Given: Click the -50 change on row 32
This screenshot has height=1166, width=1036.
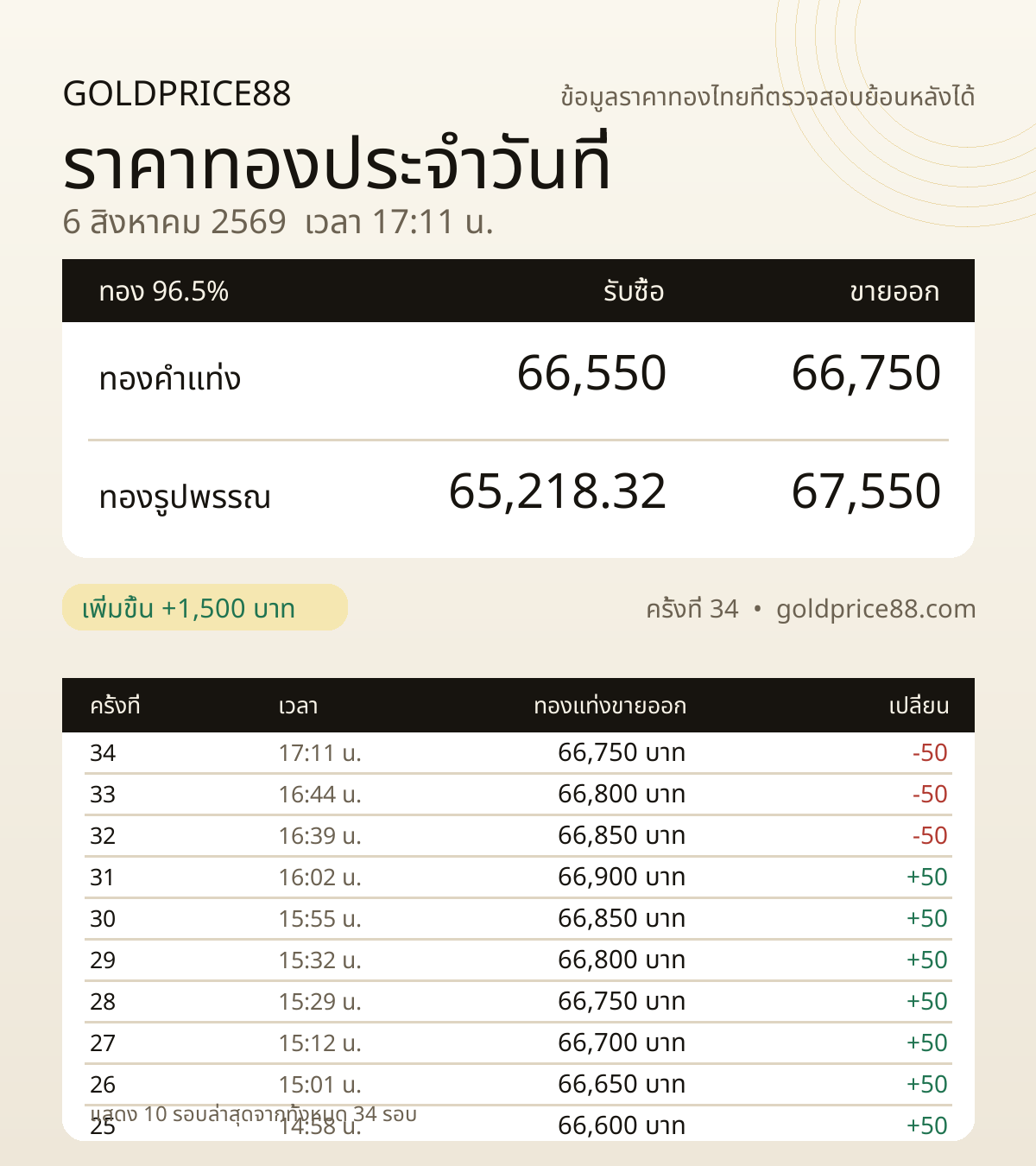Looking at the screenshot, I should pyautogui.click(x=930, y=836).
